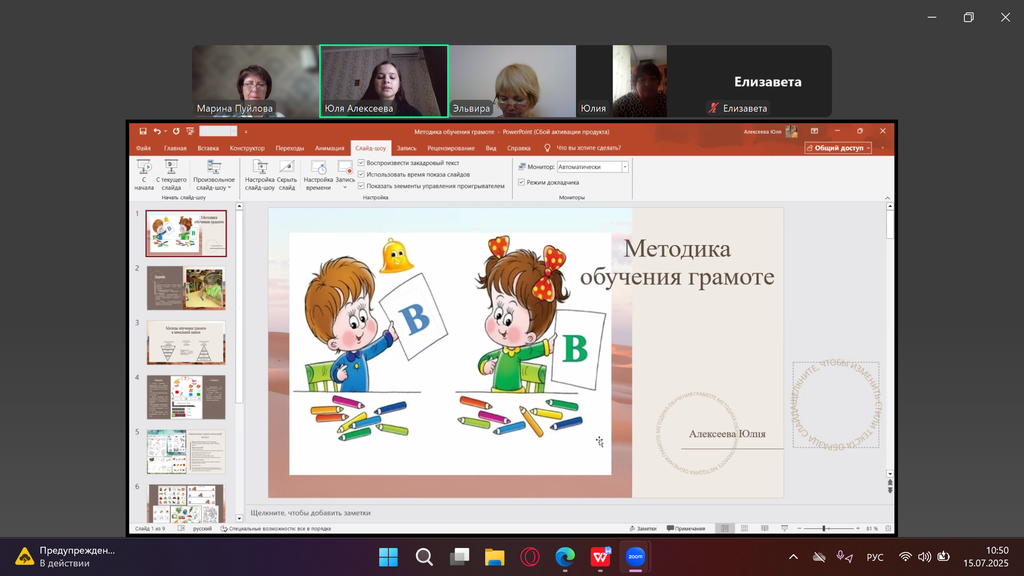Switch to the Вставка ribbon tab
Screen dimensions: 1024x576
click(208, 148)
